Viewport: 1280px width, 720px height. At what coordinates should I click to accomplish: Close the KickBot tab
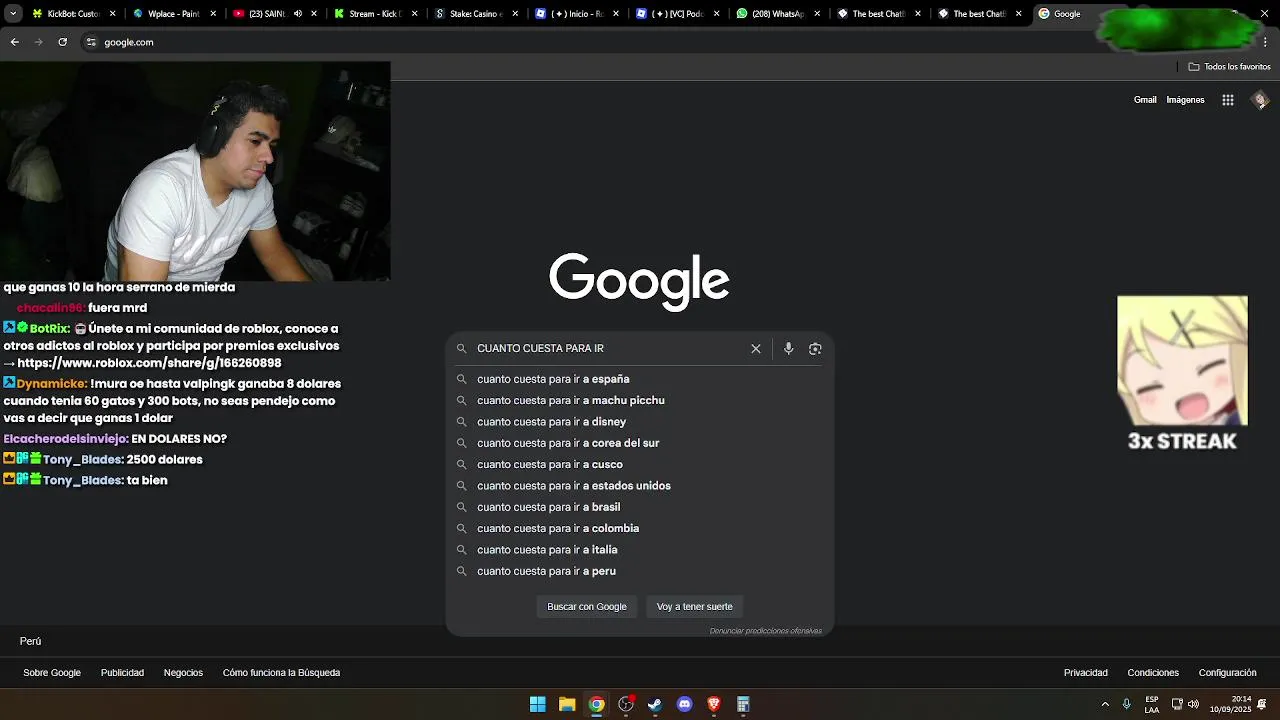113,14
